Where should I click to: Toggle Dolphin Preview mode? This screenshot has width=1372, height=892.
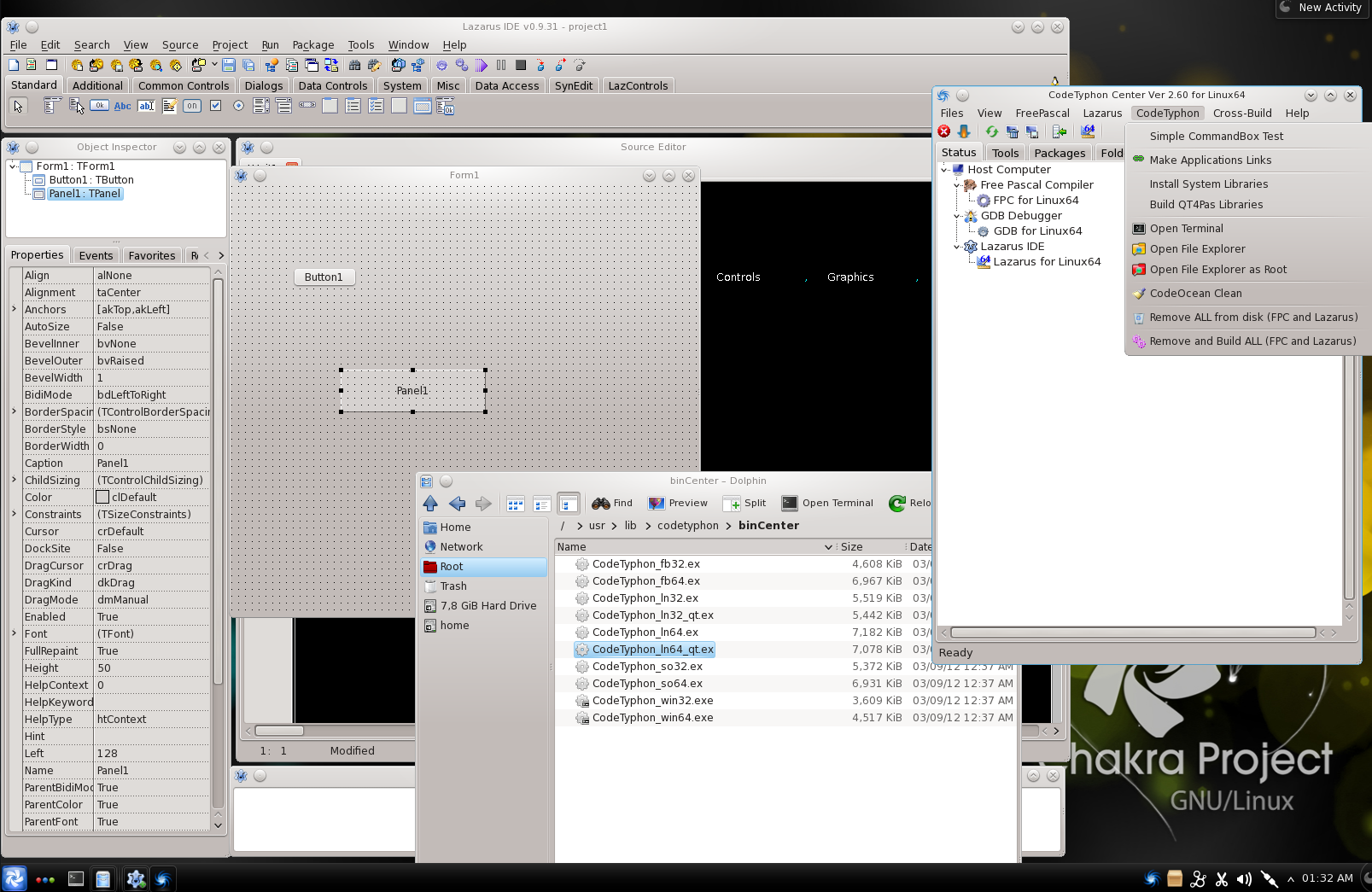(678, 503)
